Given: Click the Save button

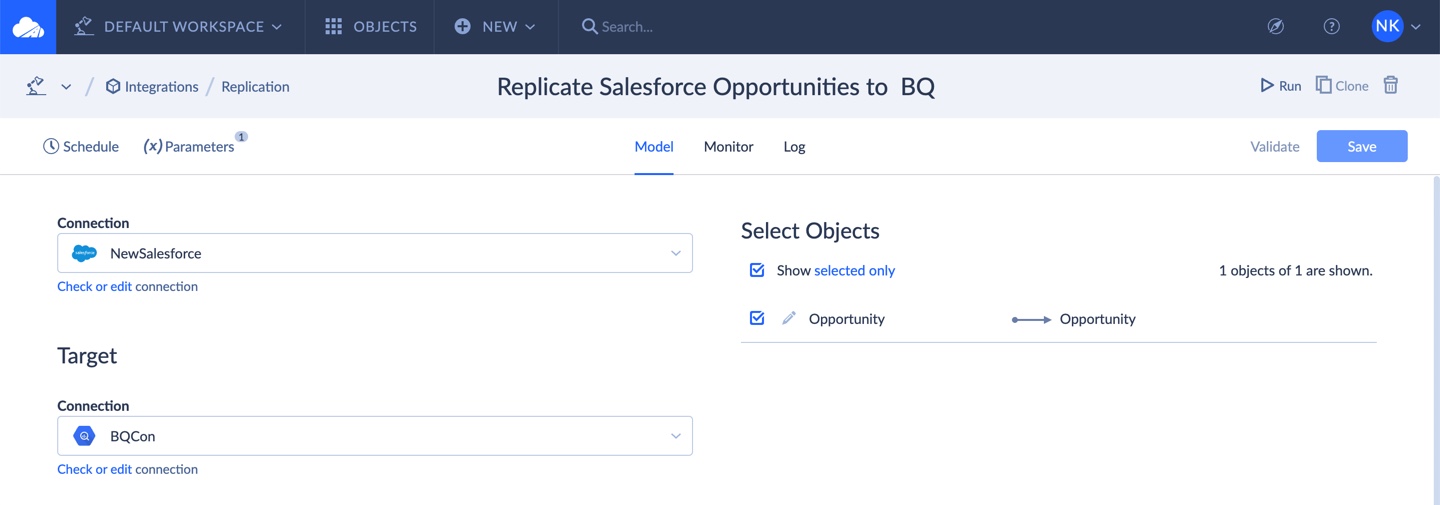Looking at the screenshot, I should [1362, 146].
